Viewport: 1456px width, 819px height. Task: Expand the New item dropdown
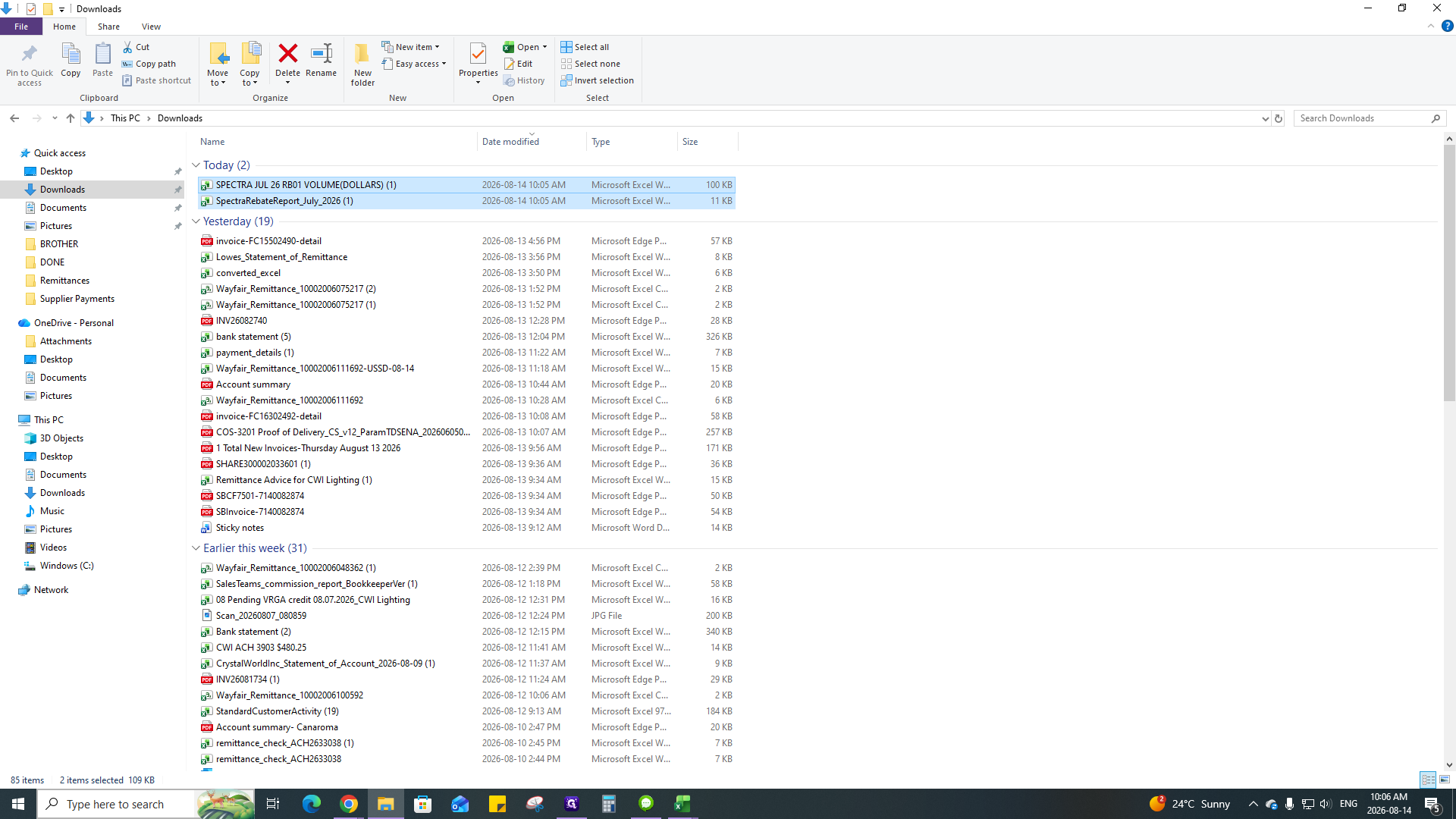(410, 47)
